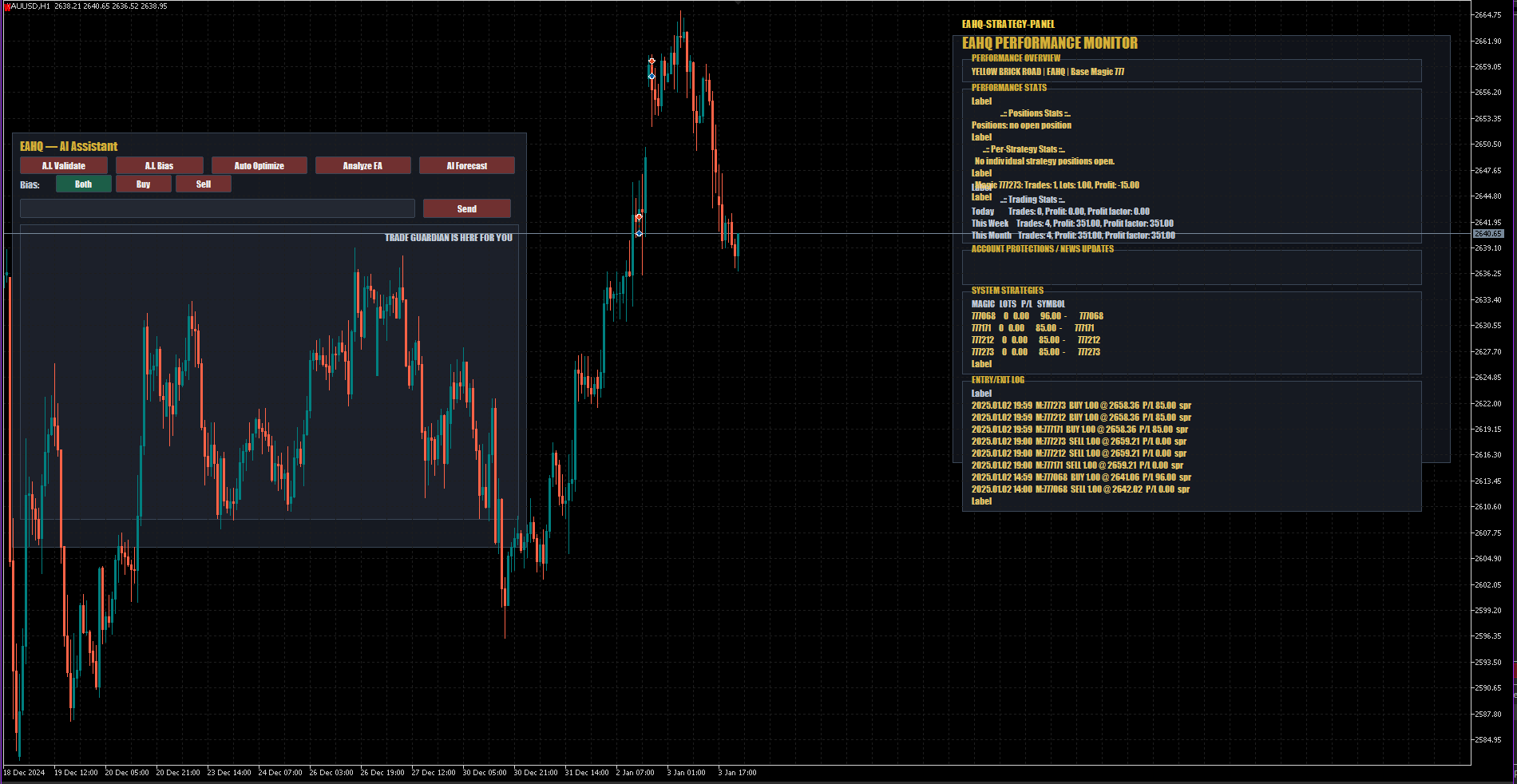Click the This Week trading stats row
Viewport: 1517px width, 784px height.
[x=1072, y=224]
